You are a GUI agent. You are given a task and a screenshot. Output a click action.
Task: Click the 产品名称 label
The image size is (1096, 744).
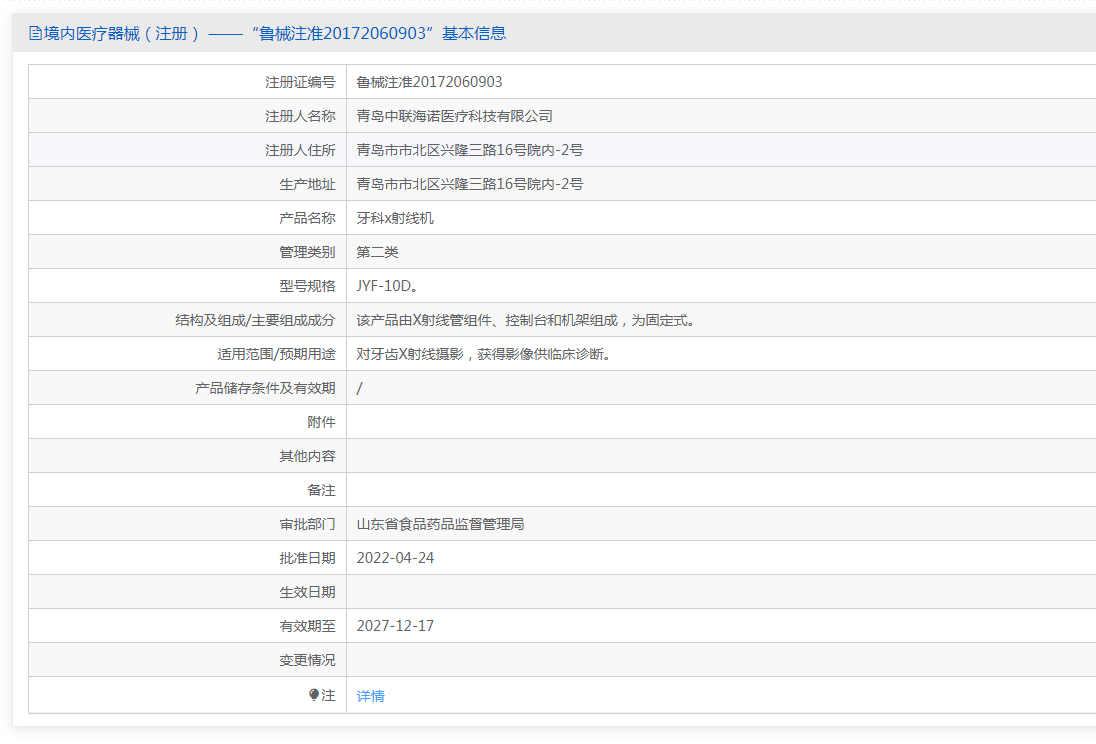point(308,218)
